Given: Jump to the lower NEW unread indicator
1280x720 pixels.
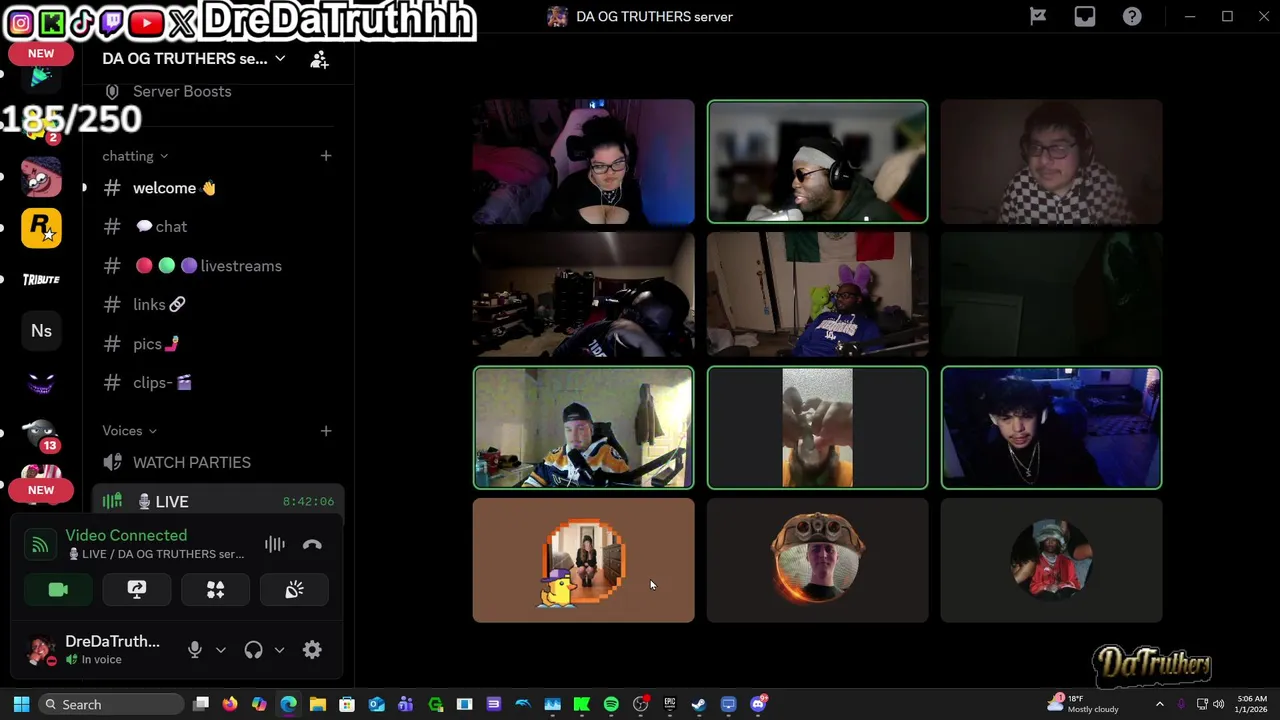Looking at the screenshot, I should (x=41, y=490).
